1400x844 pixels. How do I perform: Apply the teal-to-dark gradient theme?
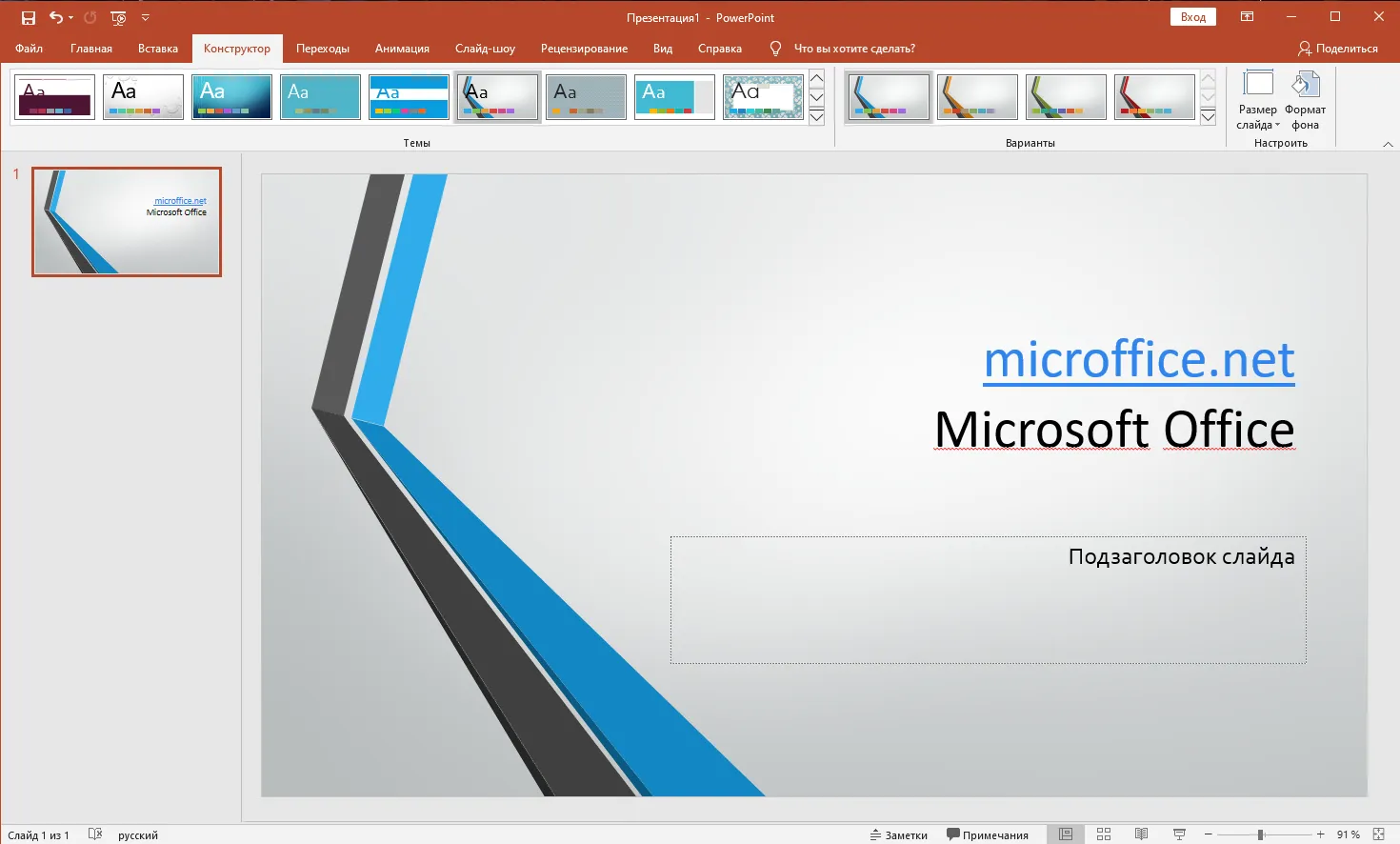(231, 97)
